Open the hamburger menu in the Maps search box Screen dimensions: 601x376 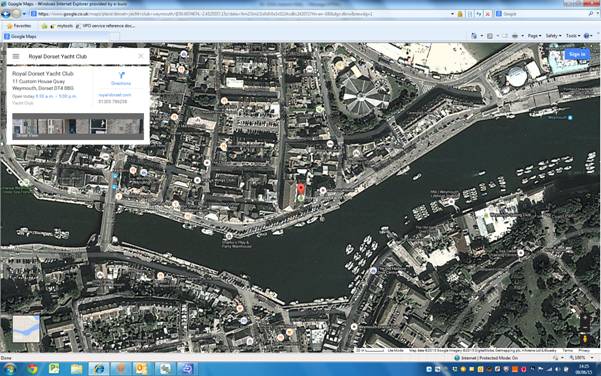[x=16, y=56]
